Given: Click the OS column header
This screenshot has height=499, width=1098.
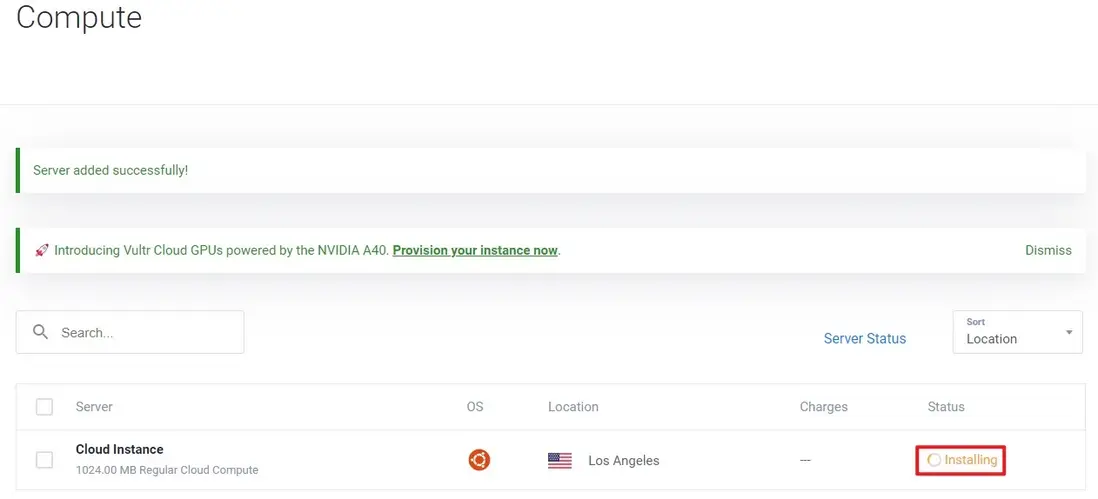Looking at the screenshot, I should tap(475, 407).
